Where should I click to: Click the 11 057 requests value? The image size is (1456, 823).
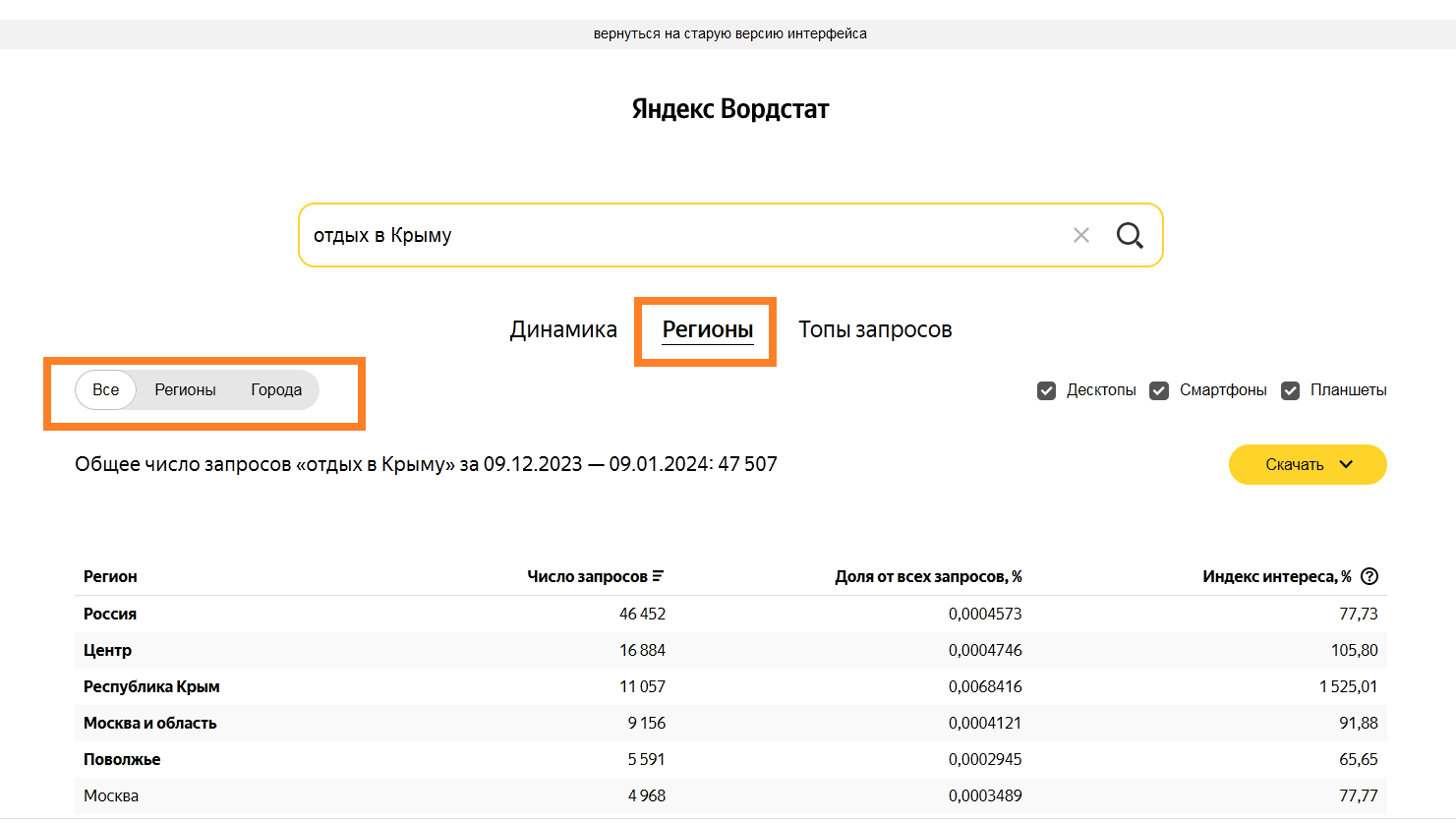pos(642,686)
